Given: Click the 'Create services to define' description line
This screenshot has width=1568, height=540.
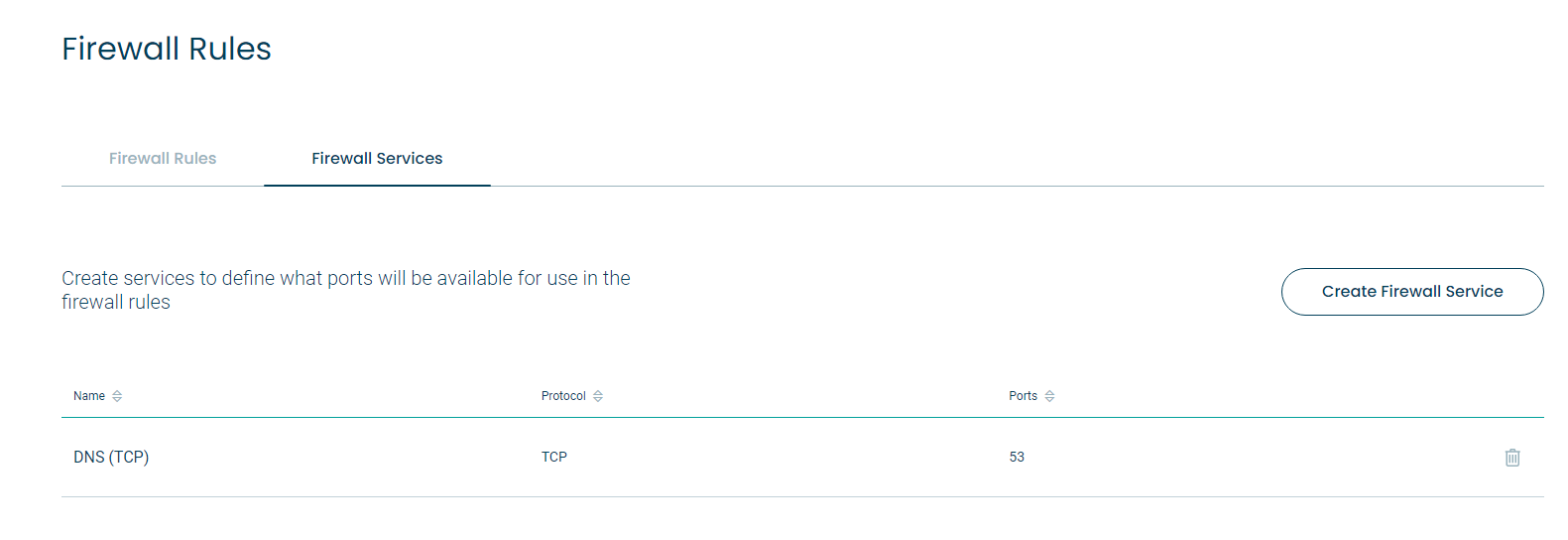Looking at the screenshot, I should point(346,278).
